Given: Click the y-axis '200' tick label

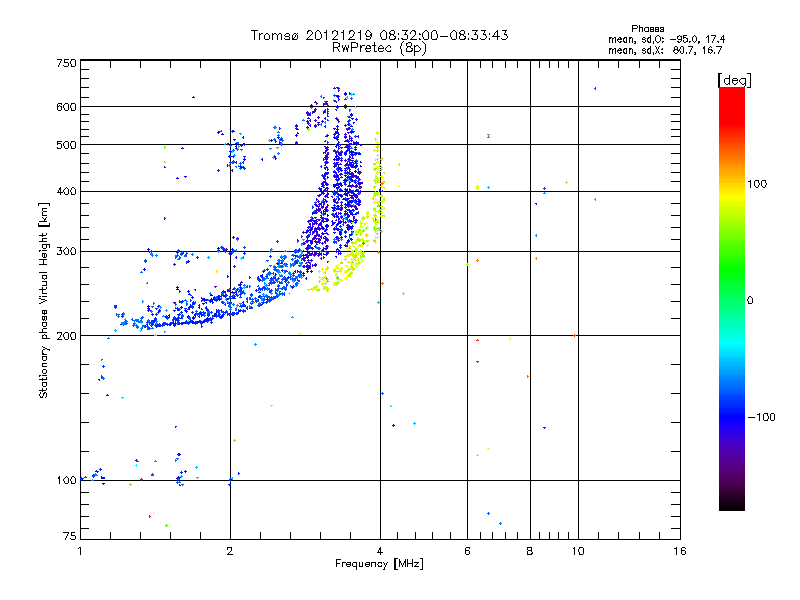Looking at the screenshot, I should click(66, 336).
